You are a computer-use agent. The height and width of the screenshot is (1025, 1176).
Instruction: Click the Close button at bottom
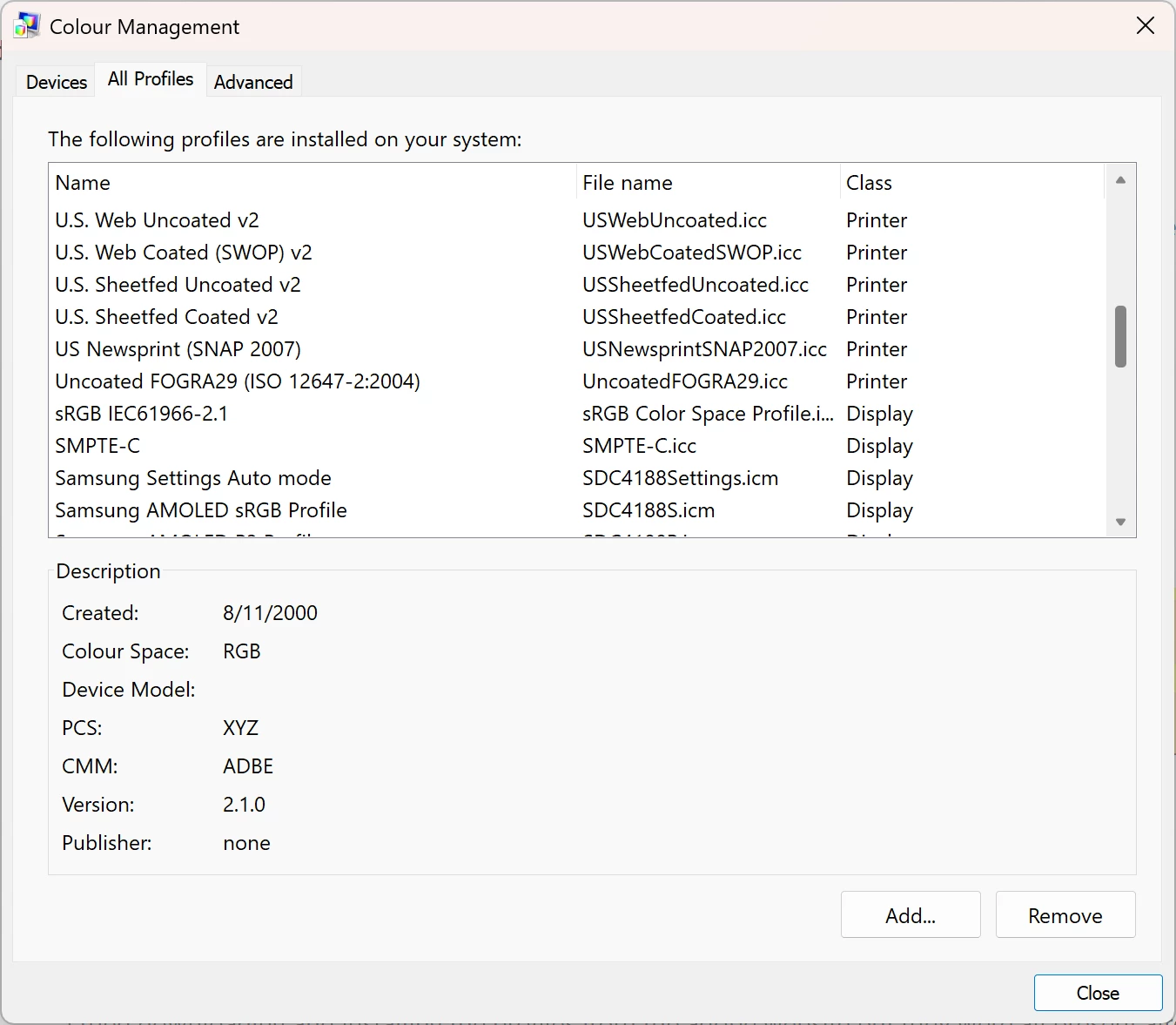click(x=1098, y=993)
